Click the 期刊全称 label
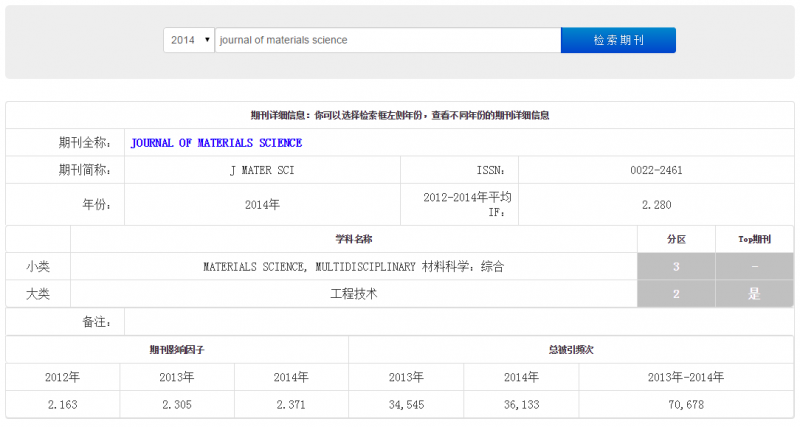The height and width of the screenshot is (427, 800). (85, 142)
